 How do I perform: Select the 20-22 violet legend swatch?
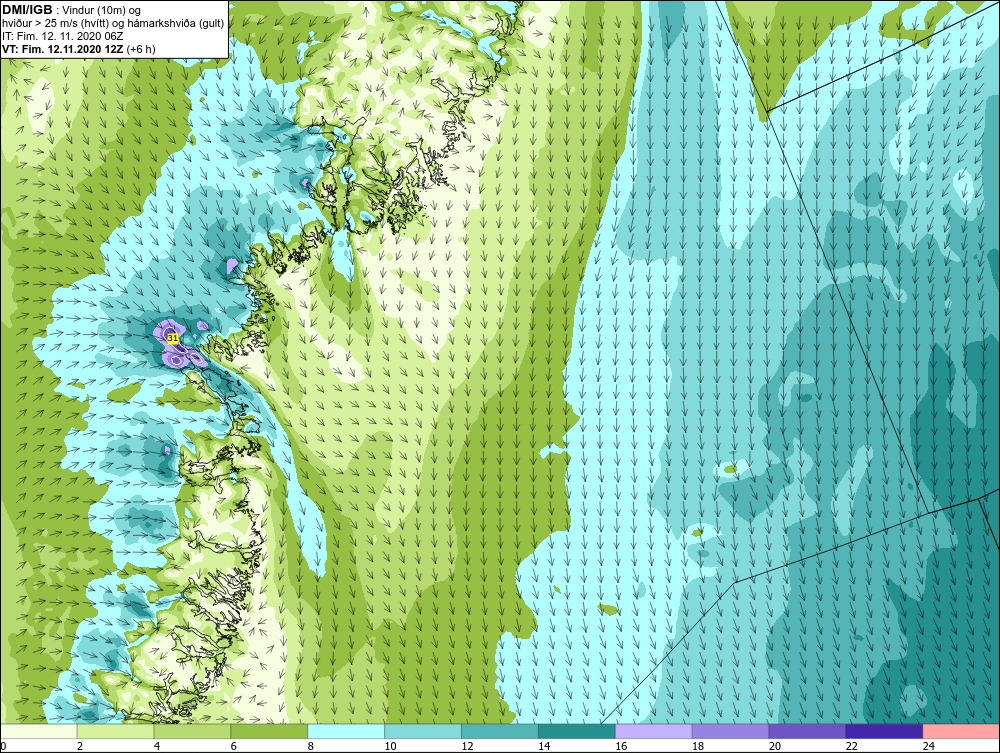click(x=807, y=731)
